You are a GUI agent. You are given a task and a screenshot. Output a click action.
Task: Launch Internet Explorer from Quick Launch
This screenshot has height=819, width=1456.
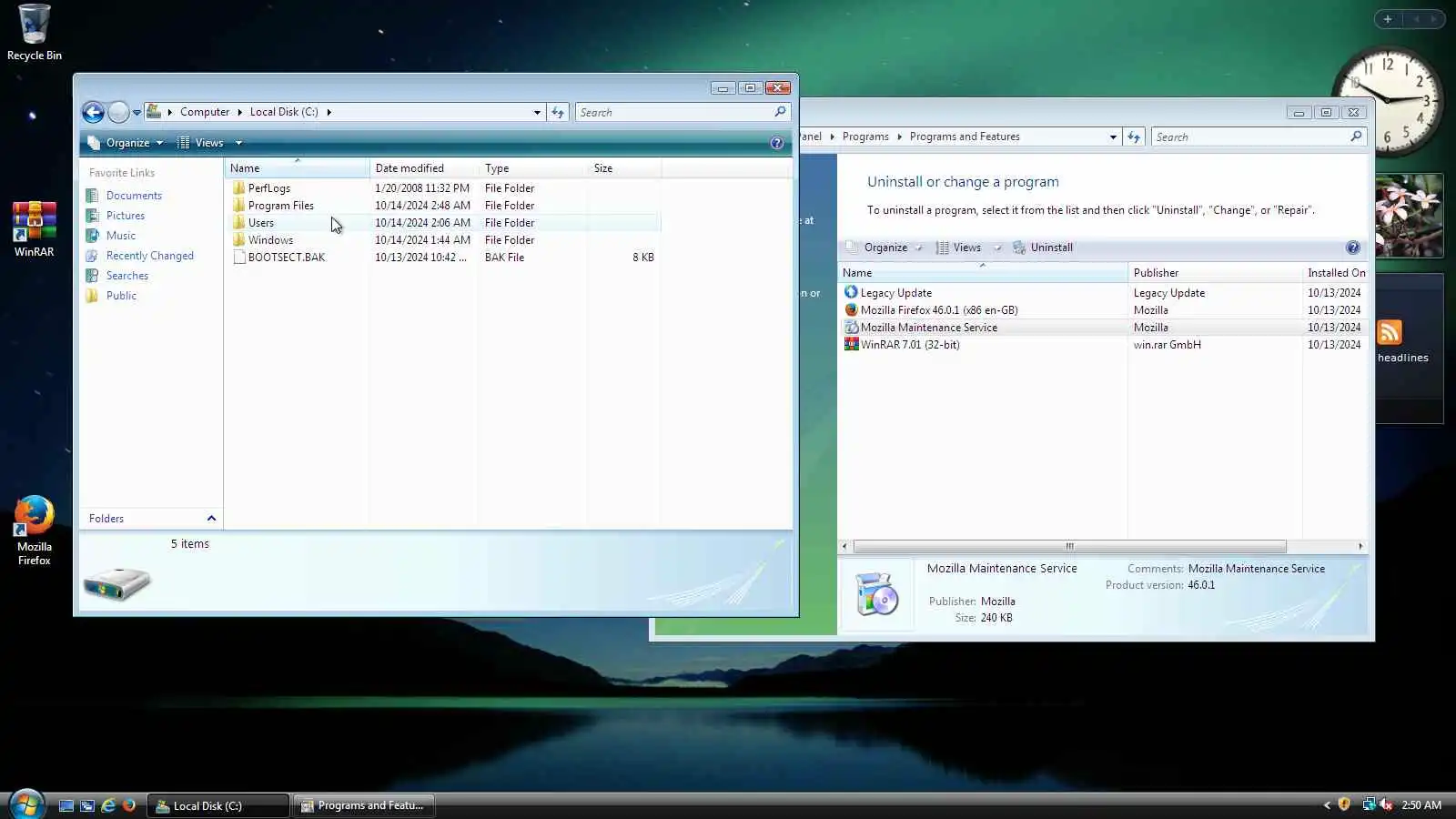point(108,805)
